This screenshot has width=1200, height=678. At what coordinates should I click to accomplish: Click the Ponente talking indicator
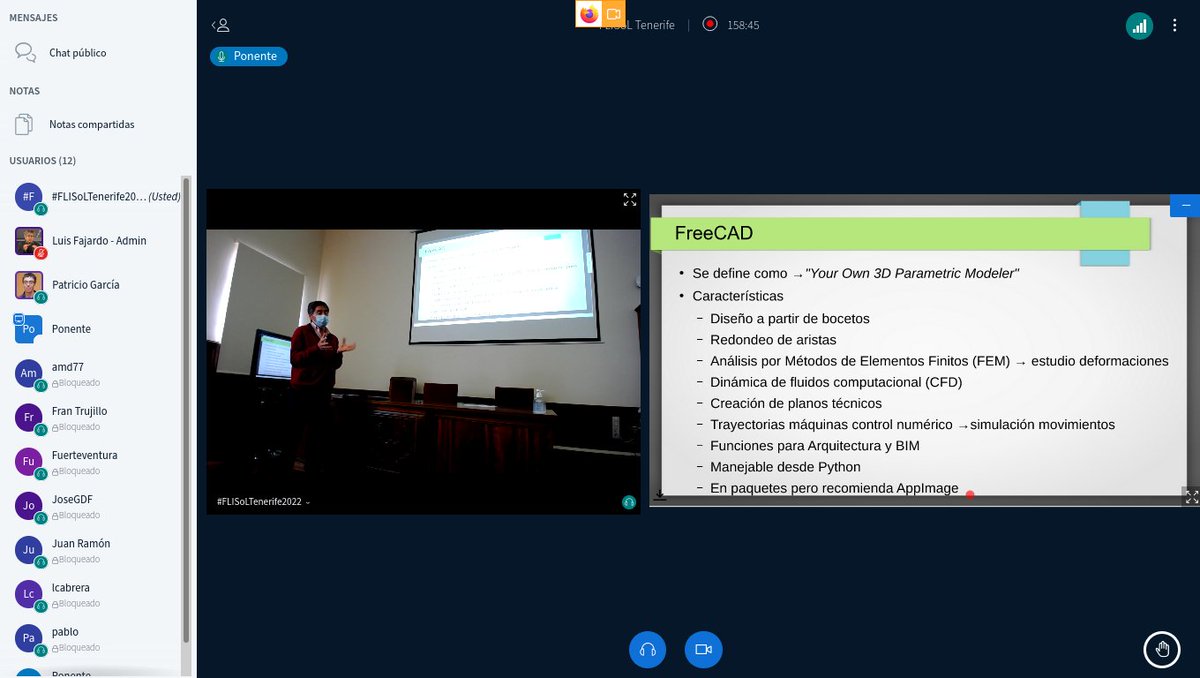point(249,56)
